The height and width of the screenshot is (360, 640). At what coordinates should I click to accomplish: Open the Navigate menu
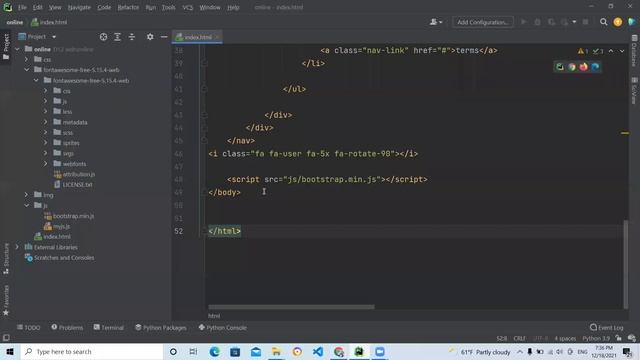[79, 7]
